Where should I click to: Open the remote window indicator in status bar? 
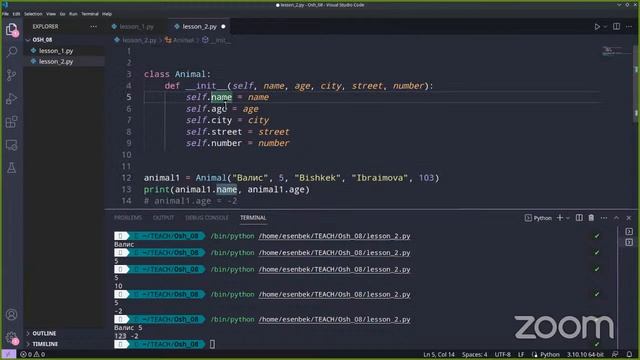[8, 354]
